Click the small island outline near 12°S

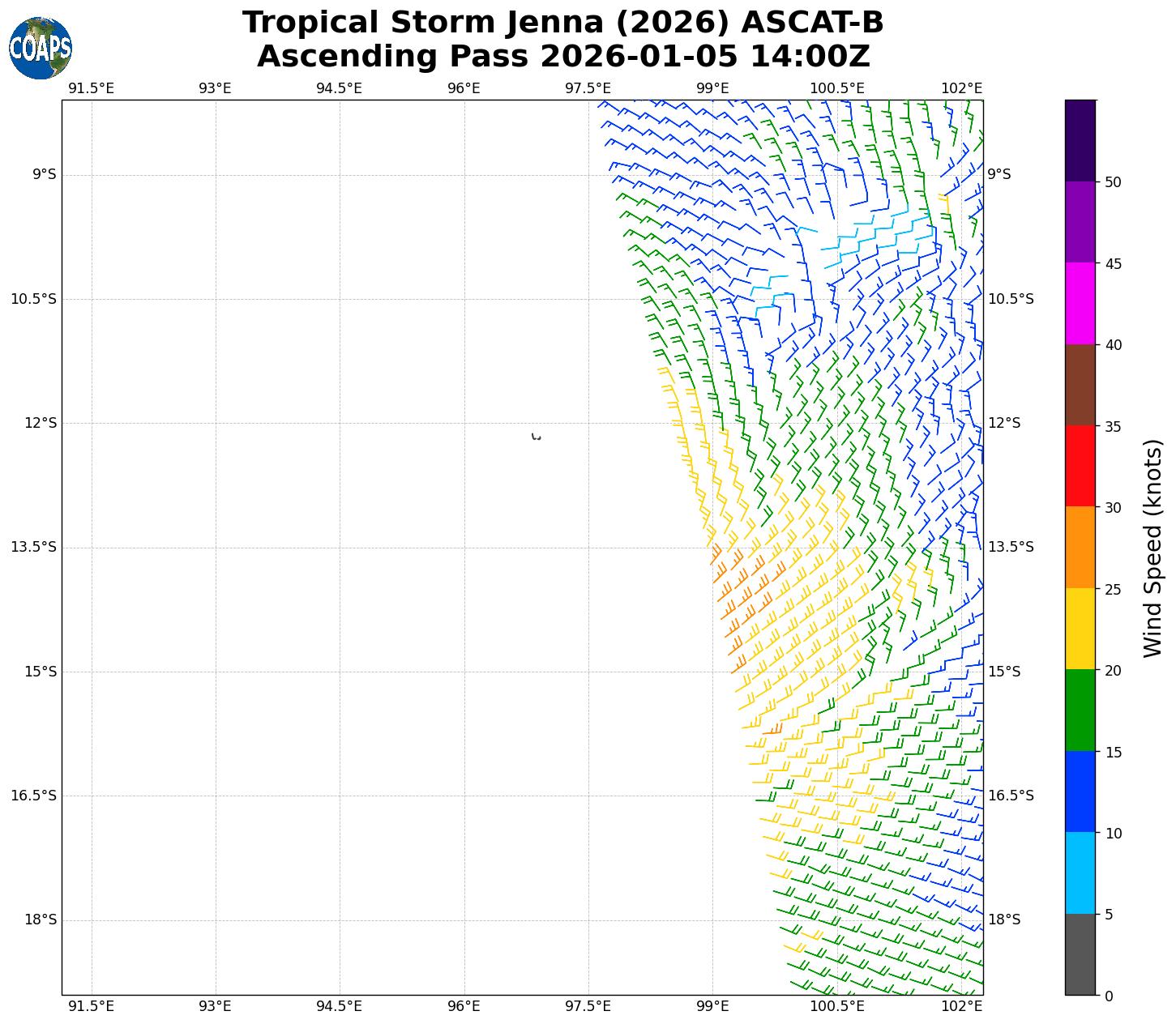[x=536, y=437]
